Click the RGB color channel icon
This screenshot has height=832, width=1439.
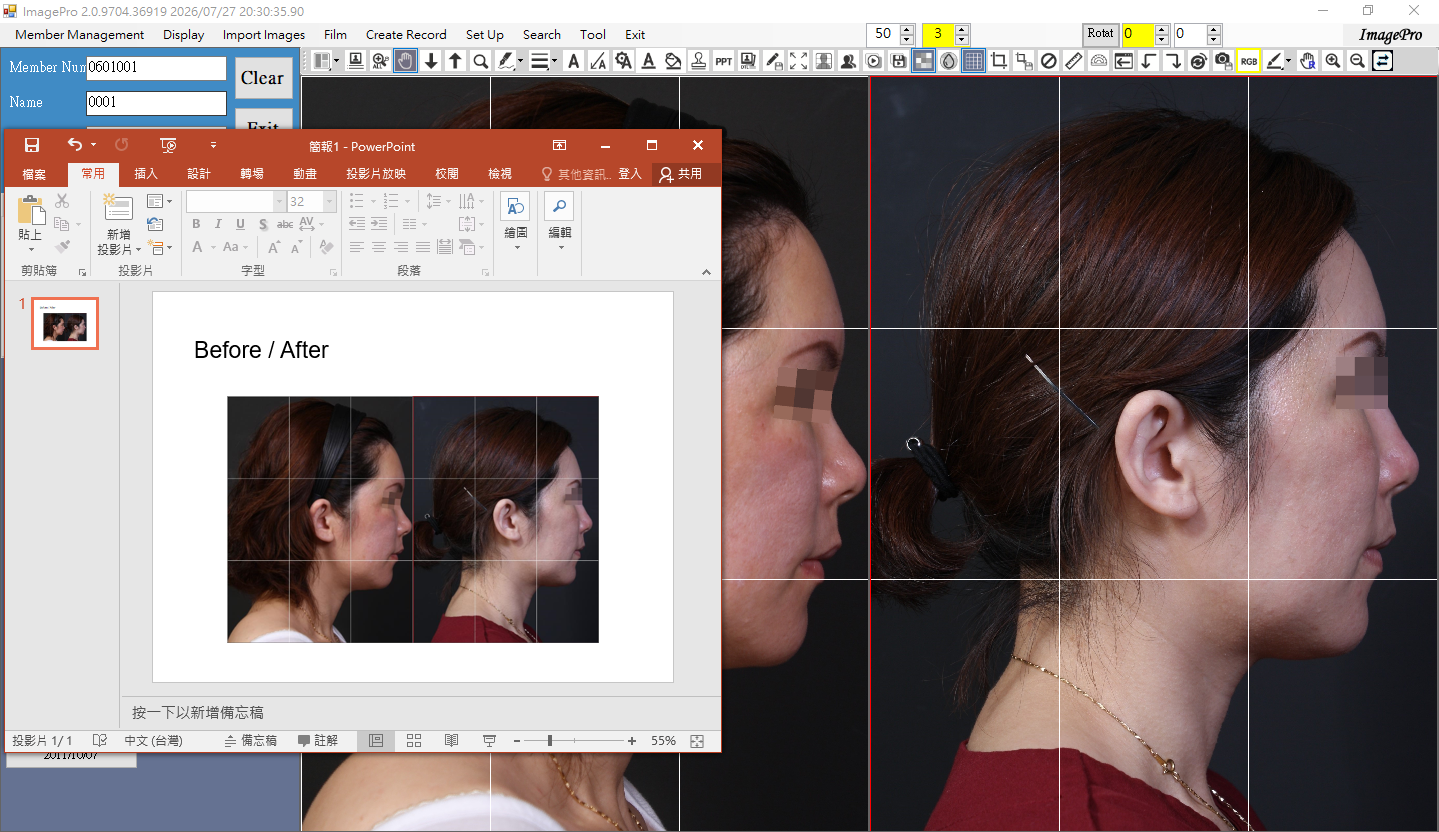[1249, 61]
